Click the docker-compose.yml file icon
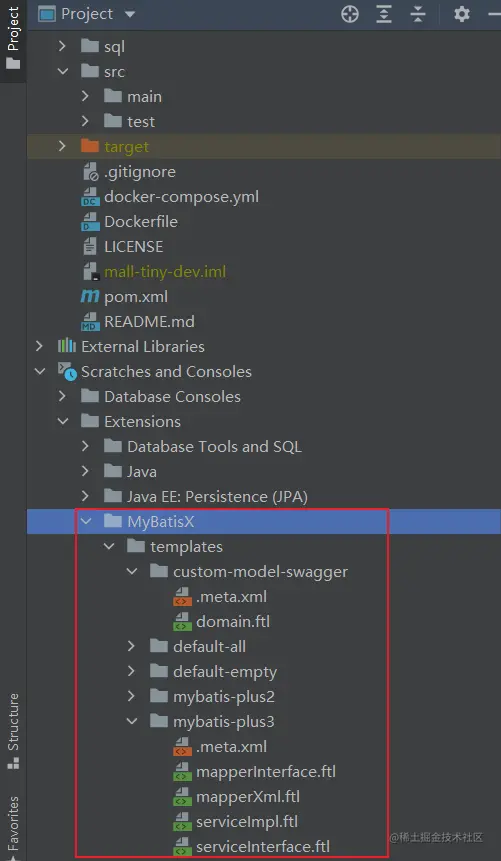 (90, 197)
